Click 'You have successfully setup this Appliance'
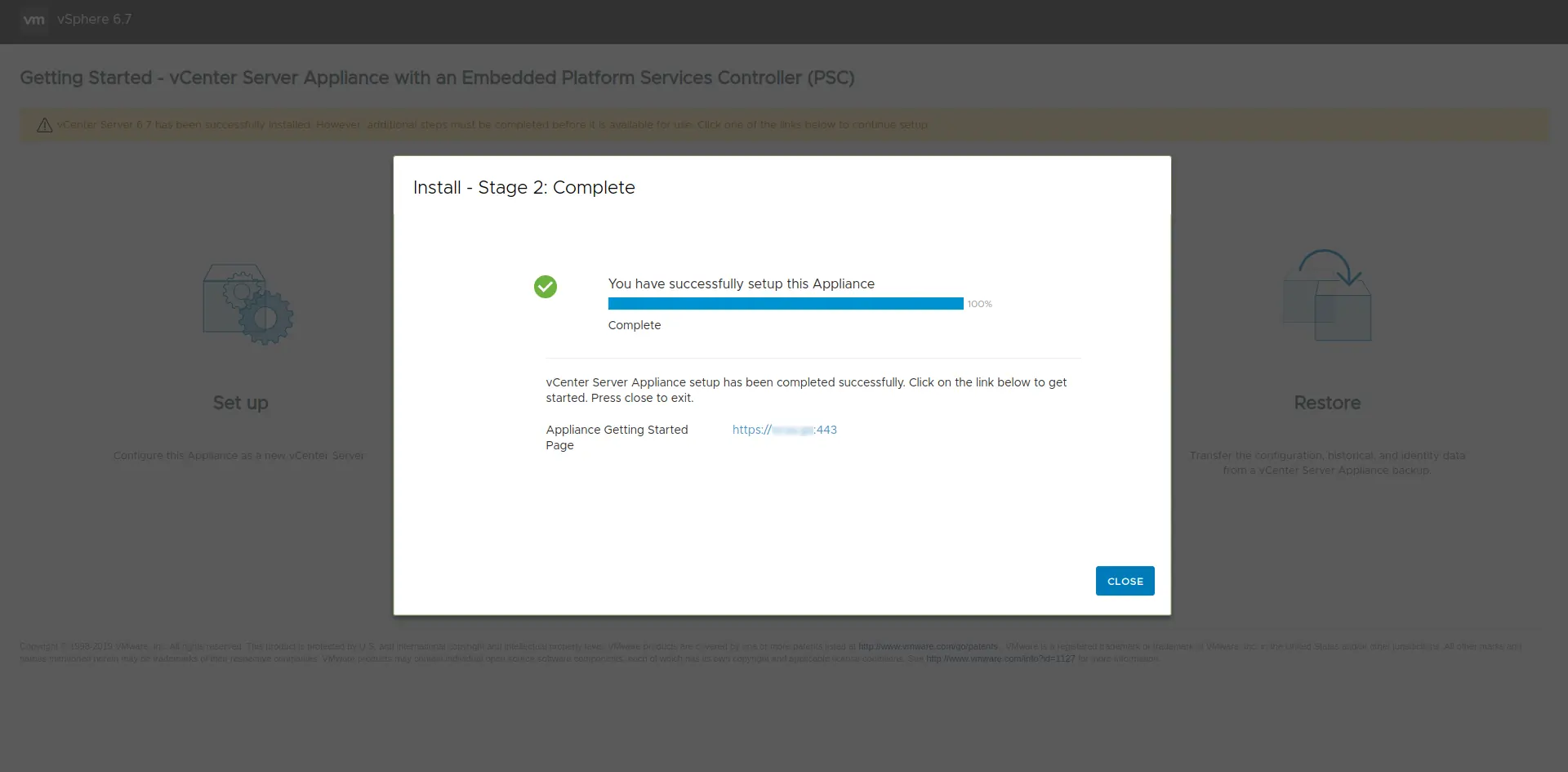The width and height of the screenshot is (1568, 772). pos(741,283)
